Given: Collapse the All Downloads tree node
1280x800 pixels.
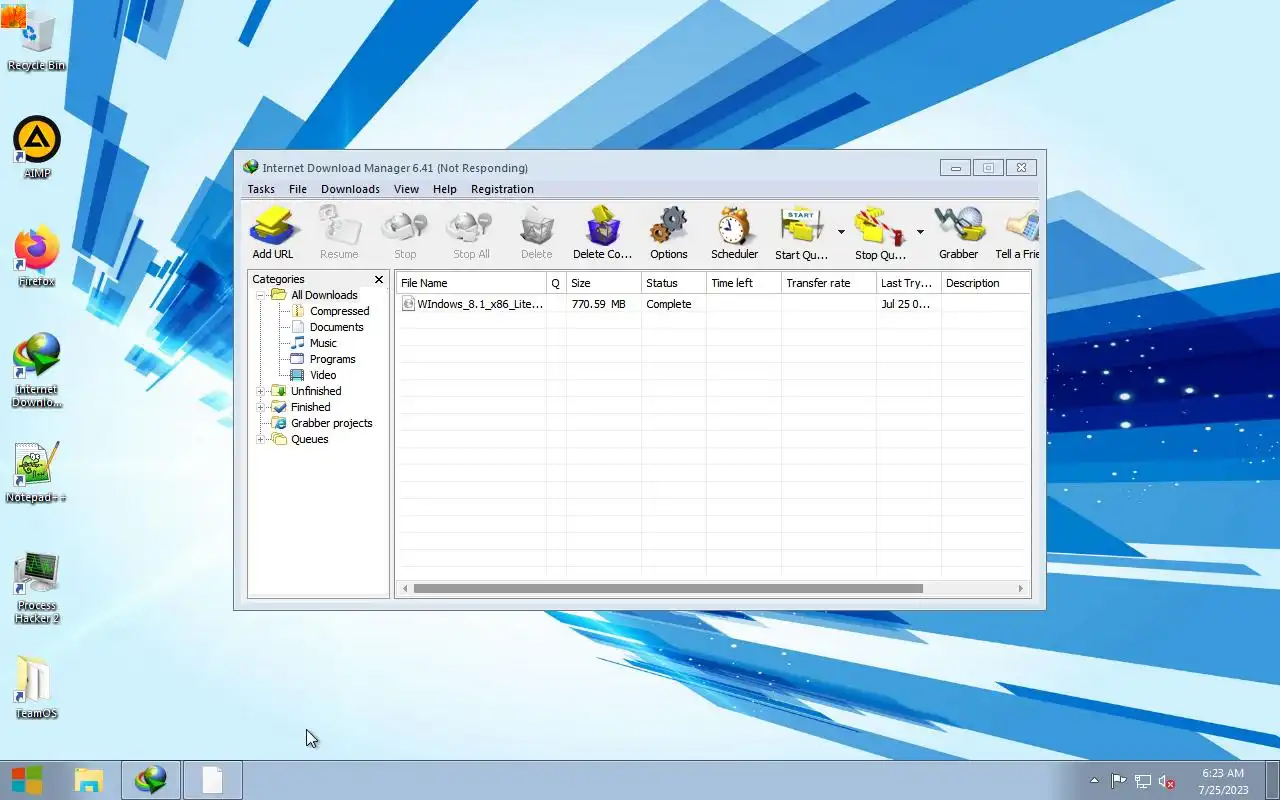Looking at the screenshot, I should click(261, 295).
